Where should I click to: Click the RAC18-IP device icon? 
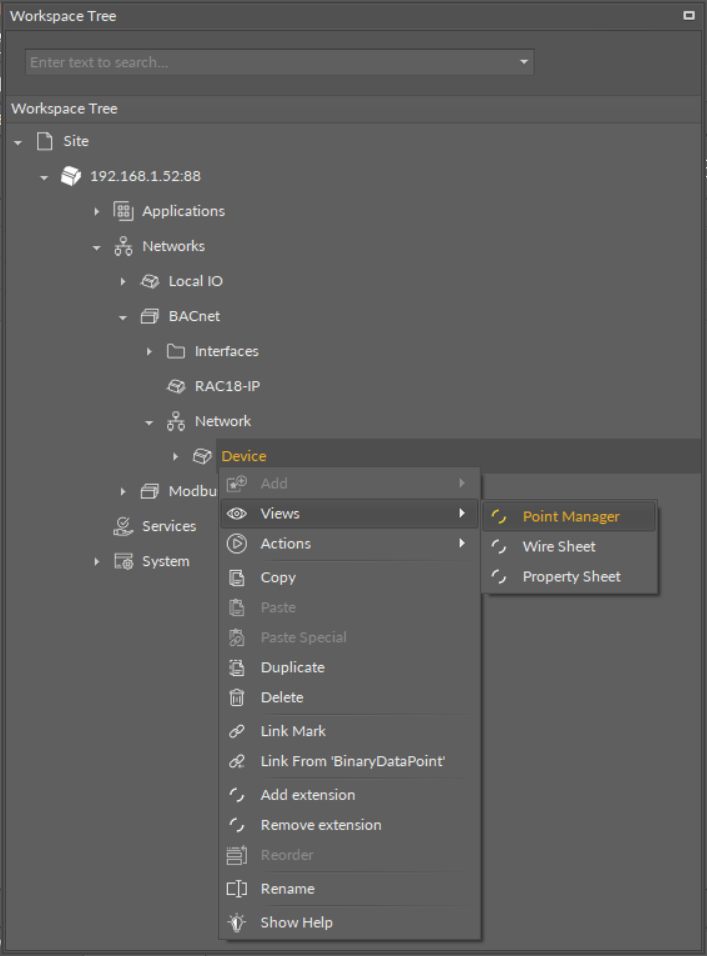(176, 386)
